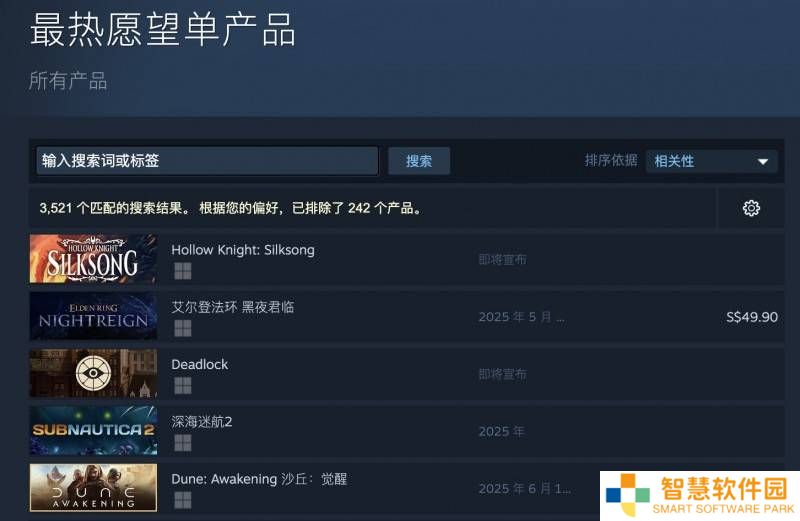800x521 pixels.
Task: Open Subnautica 2 capsule thumbnail
Action: [93, 430]
